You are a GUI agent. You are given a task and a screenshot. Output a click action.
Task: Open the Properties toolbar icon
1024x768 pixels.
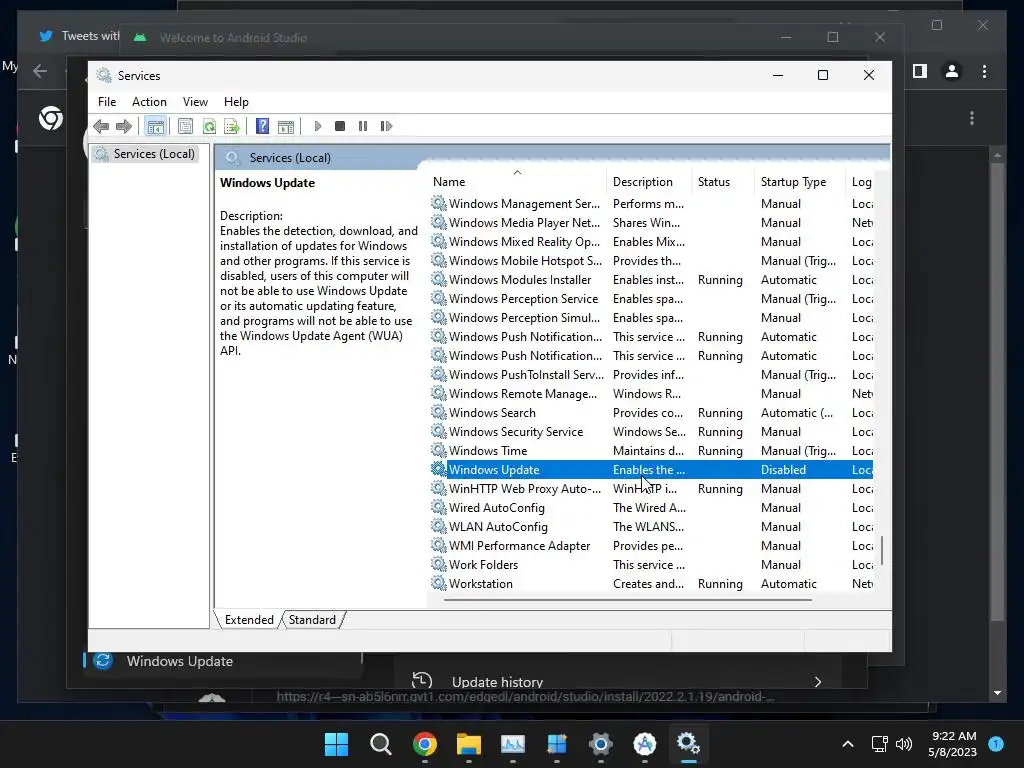coord(185,126)
